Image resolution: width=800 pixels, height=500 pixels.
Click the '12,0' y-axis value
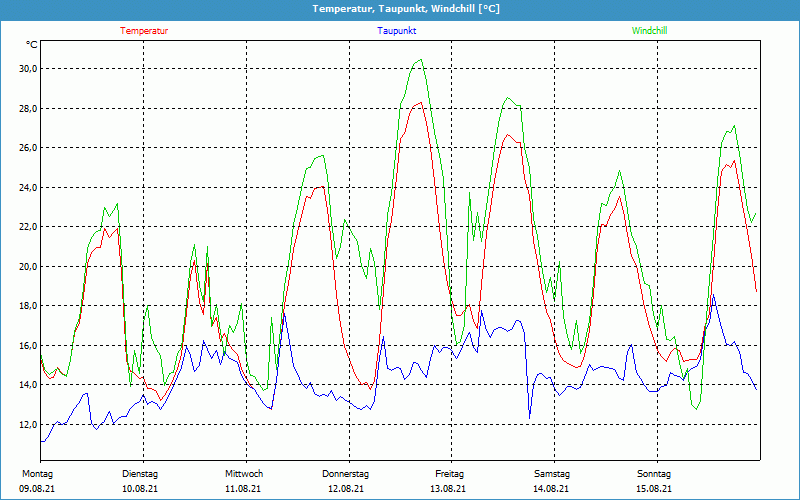click(x=28, y=425)
